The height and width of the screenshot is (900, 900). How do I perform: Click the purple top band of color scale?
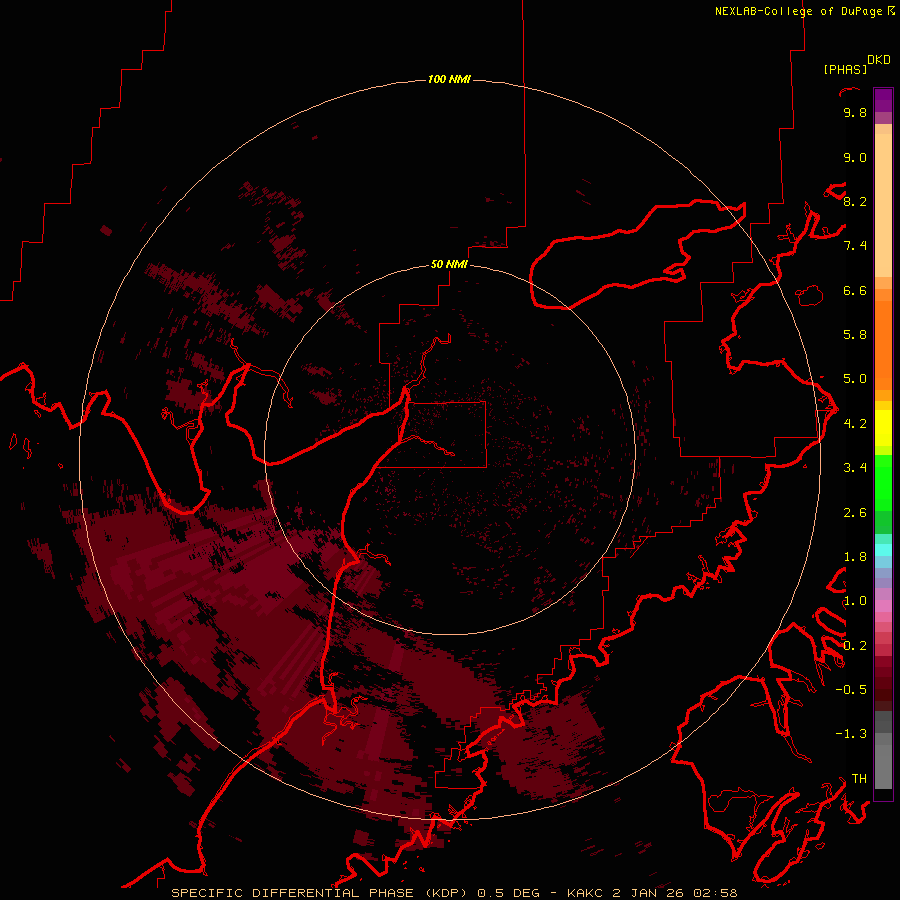point(883,100)
